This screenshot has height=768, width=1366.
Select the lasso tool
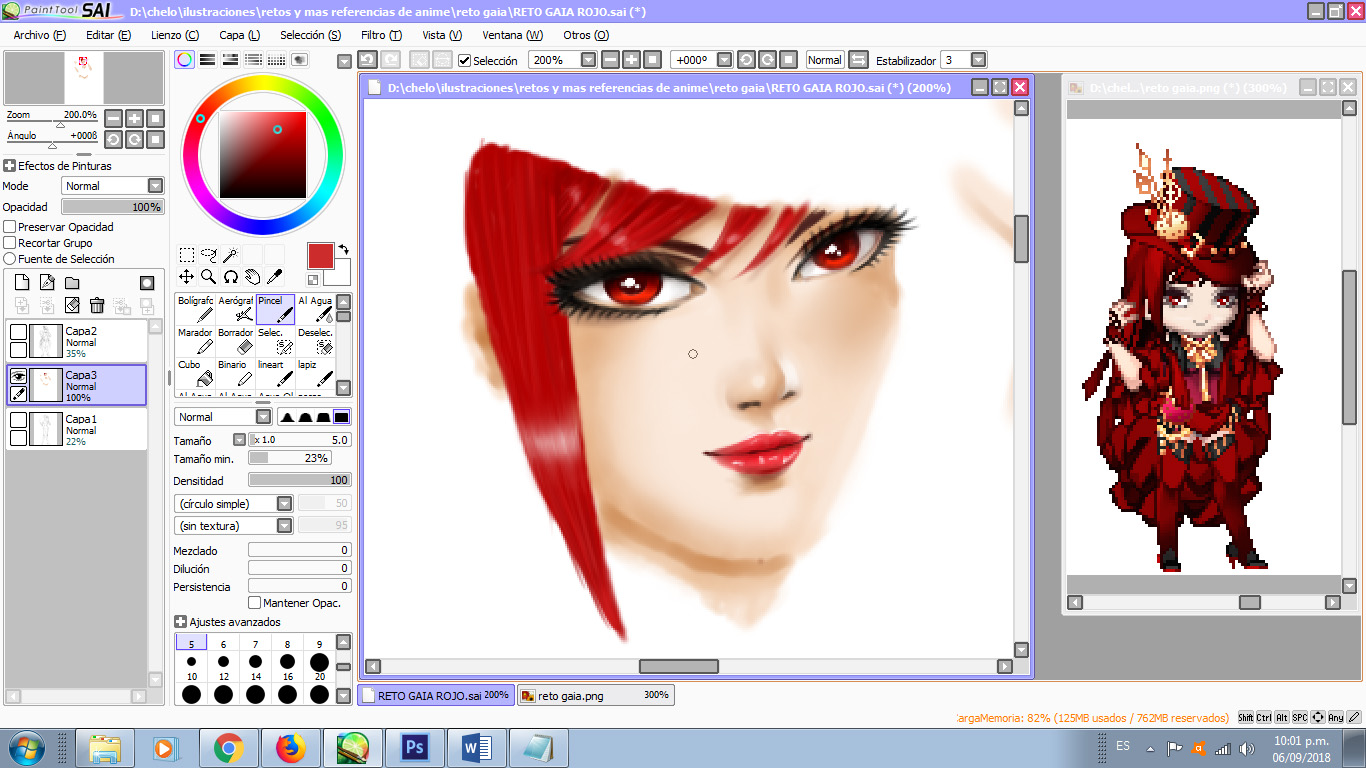point(208,255)
